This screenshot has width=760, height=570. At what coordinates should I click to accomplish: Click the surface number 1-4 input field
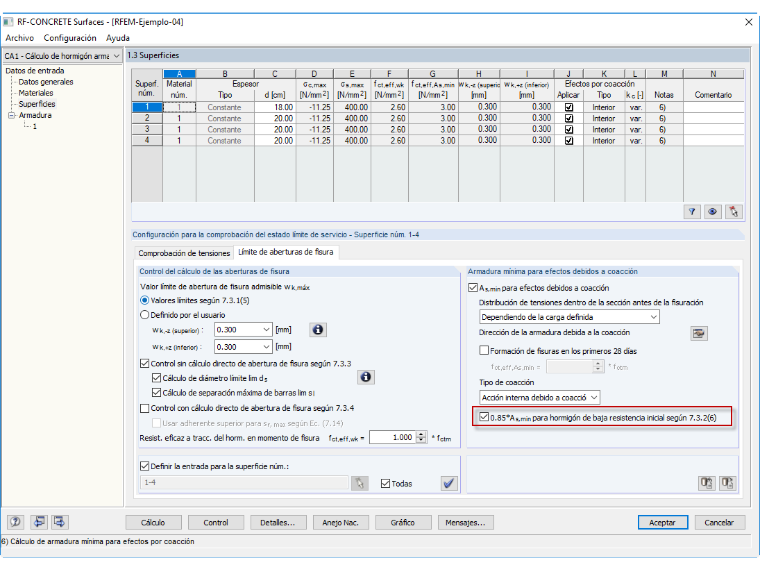(x=244, y=483)
